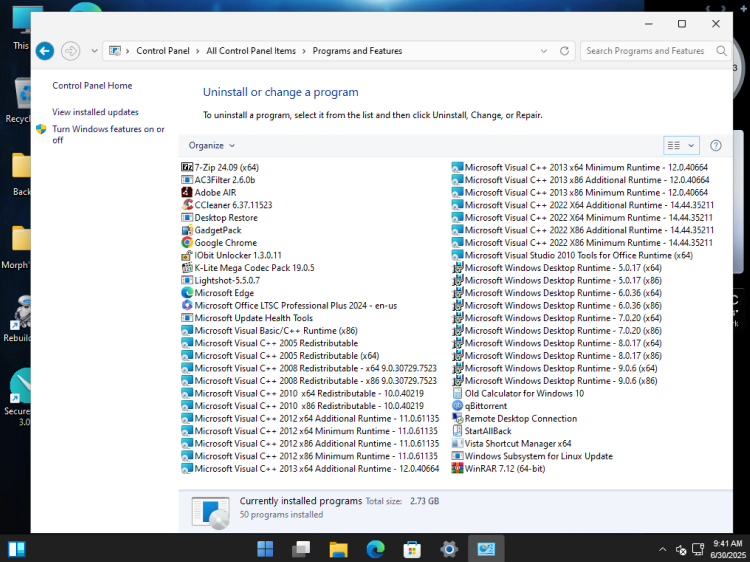Select Windows Desktop Runtime 9.0.6 (x86)
750x562 pixels.
click(554, 381)
